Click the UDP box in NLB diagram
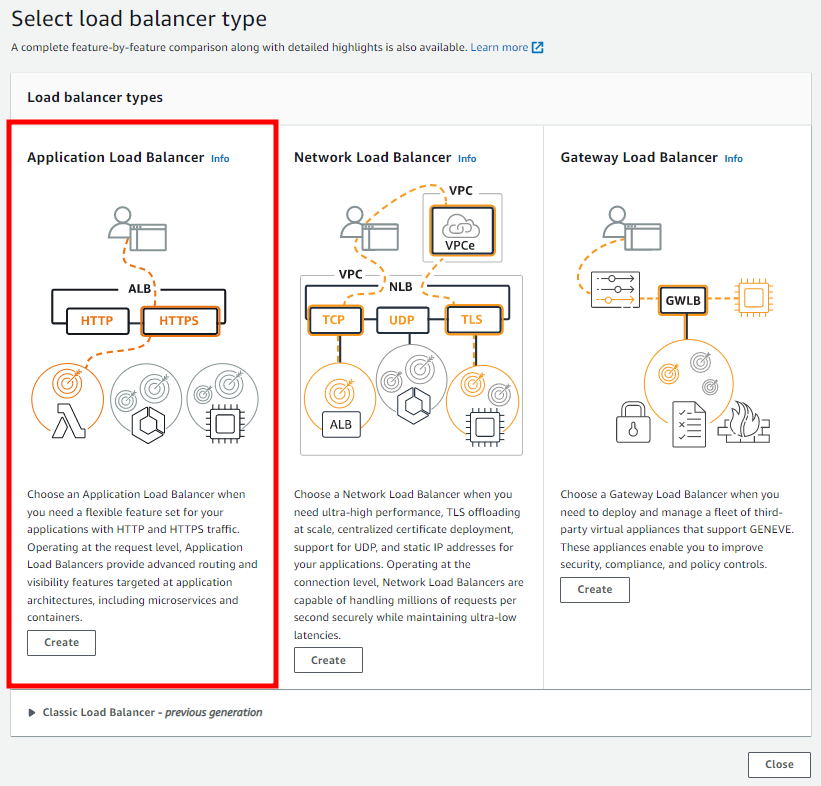821x786 pixels. pos(402,320)
